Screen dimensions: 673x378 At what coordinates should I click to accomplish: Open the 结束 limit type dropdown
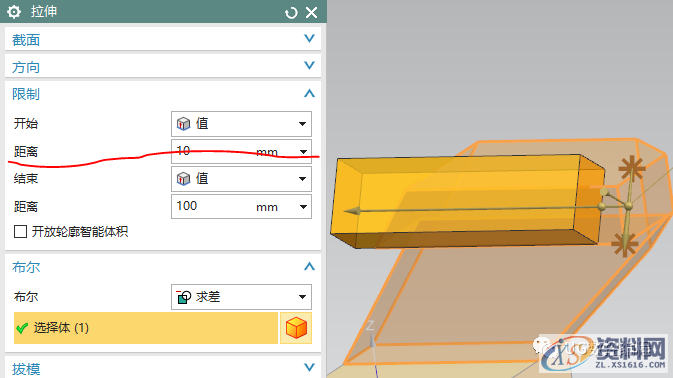[241, 179]
